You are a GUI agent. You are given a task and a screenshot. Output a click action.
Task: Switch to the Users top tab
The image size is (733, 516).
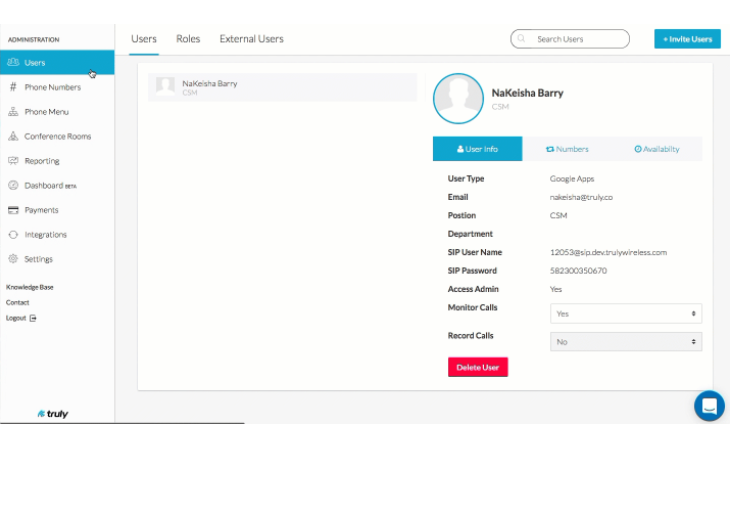tap(144, 39)
